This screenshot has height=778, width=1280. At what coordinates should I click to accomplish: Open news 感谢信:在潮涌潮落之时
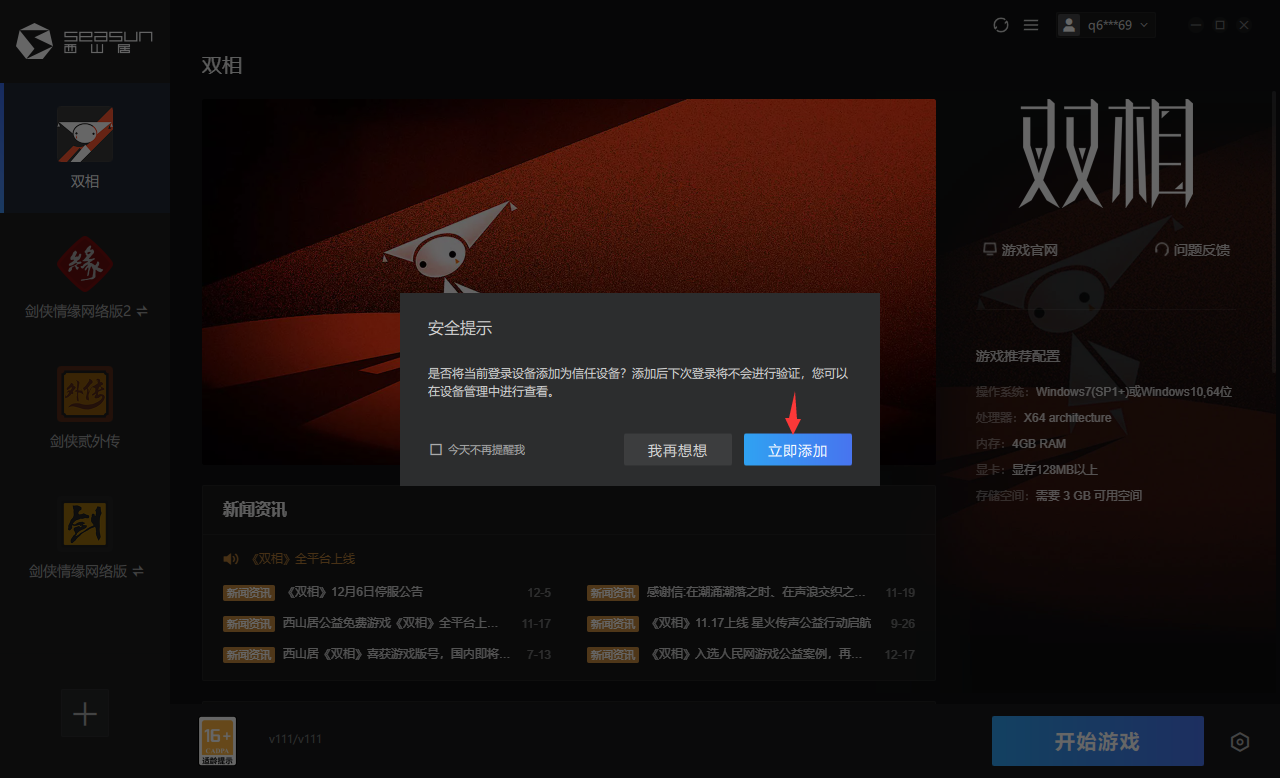(x=756, y=592)
